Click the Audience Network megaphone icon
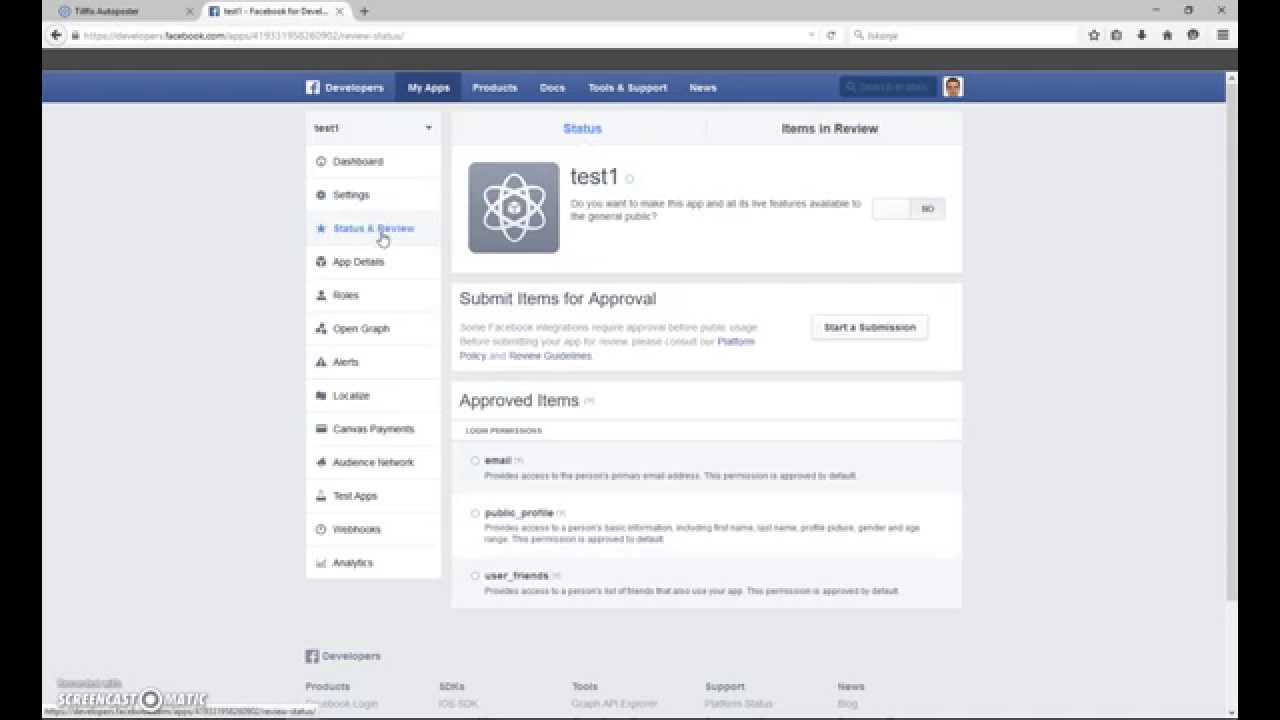 321,463
